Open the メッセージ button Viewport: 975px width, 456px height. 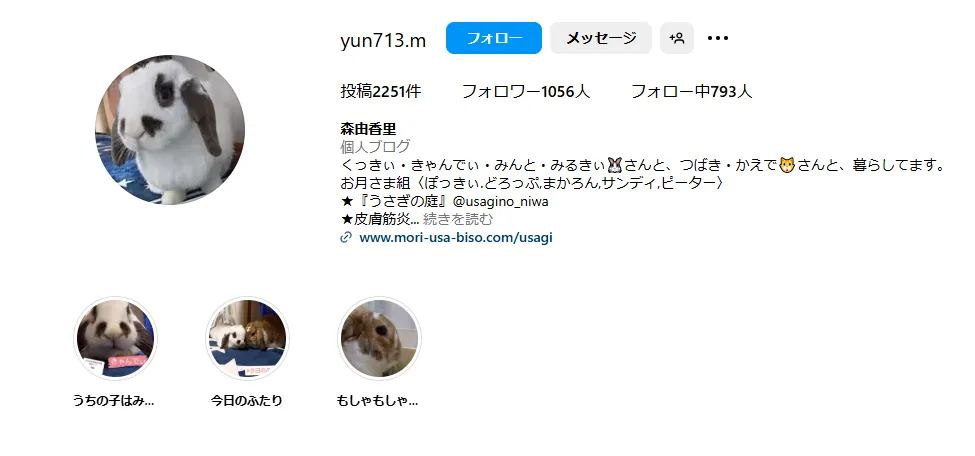click(601, 38)
